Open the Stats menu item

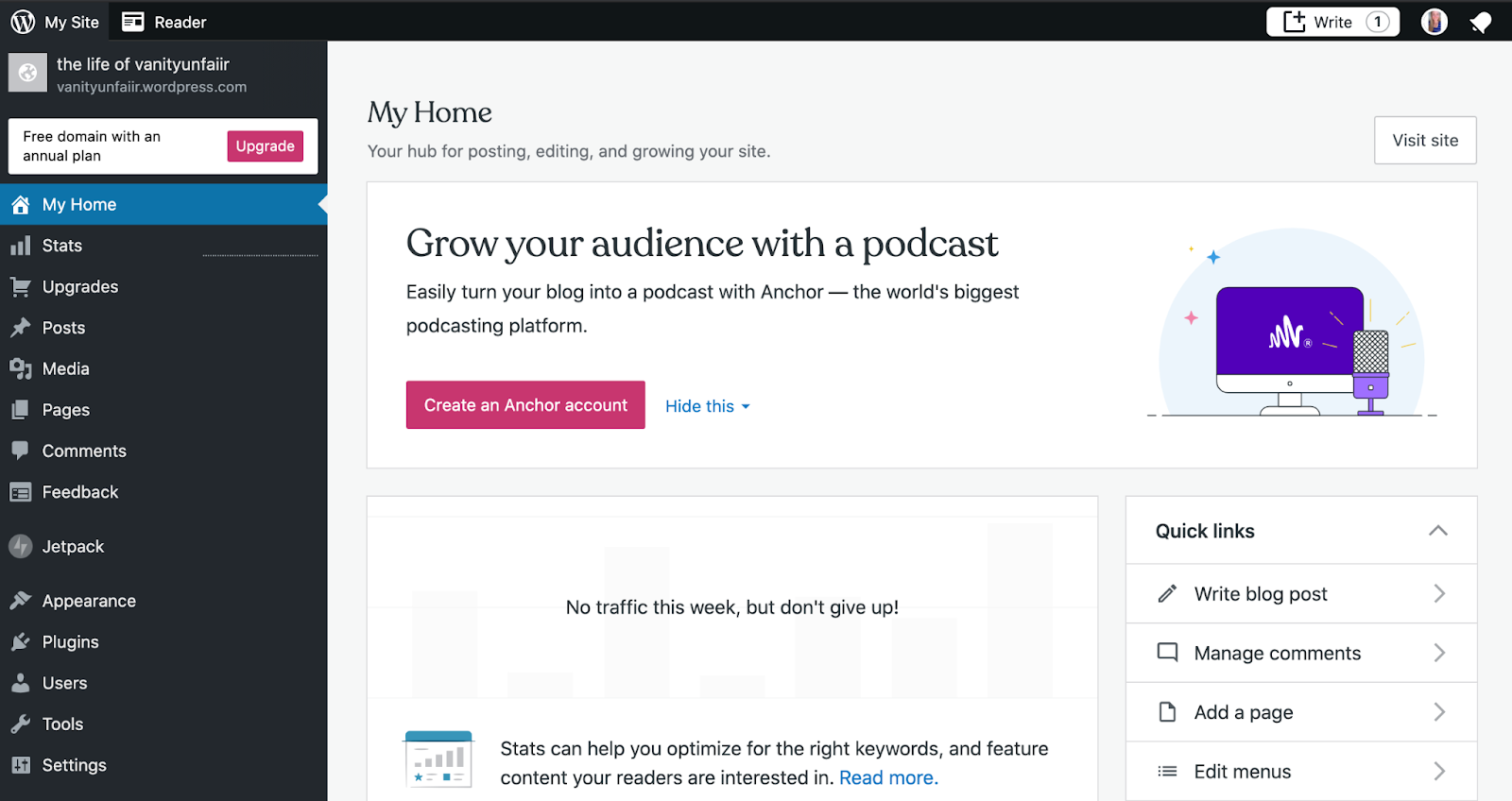tap(163, 246)
